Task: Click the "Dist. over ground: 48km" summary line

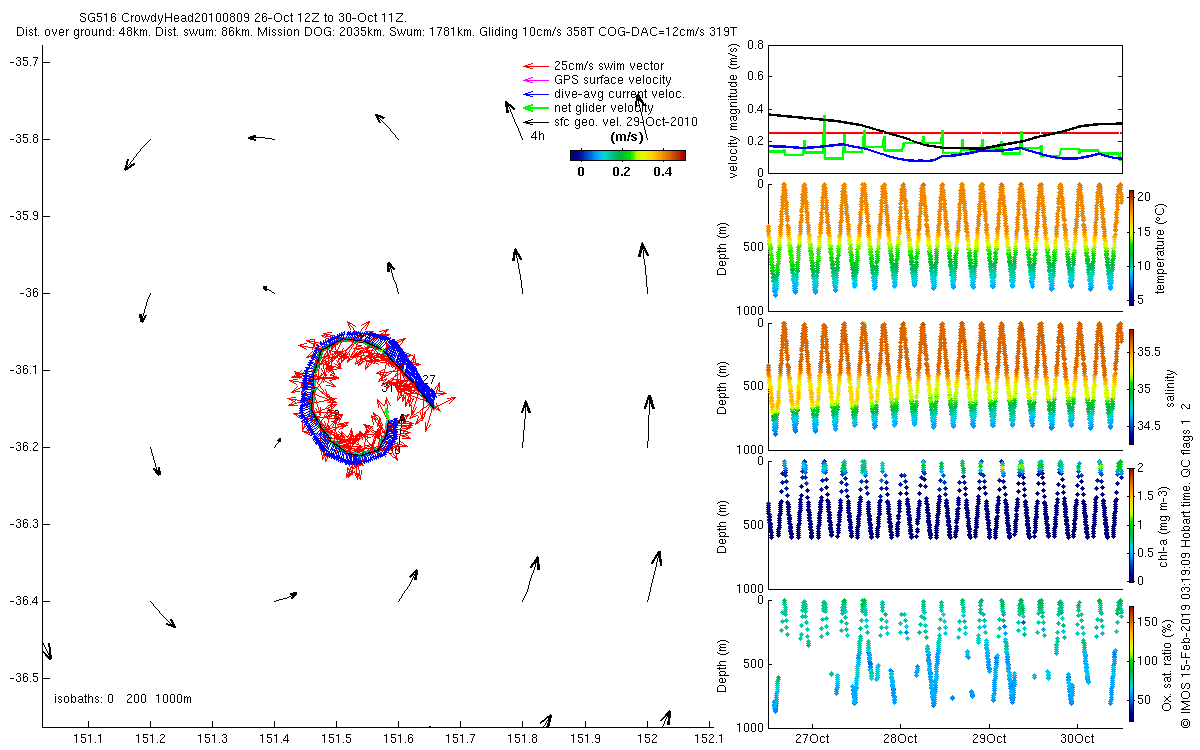Action: tap(376, 32)
